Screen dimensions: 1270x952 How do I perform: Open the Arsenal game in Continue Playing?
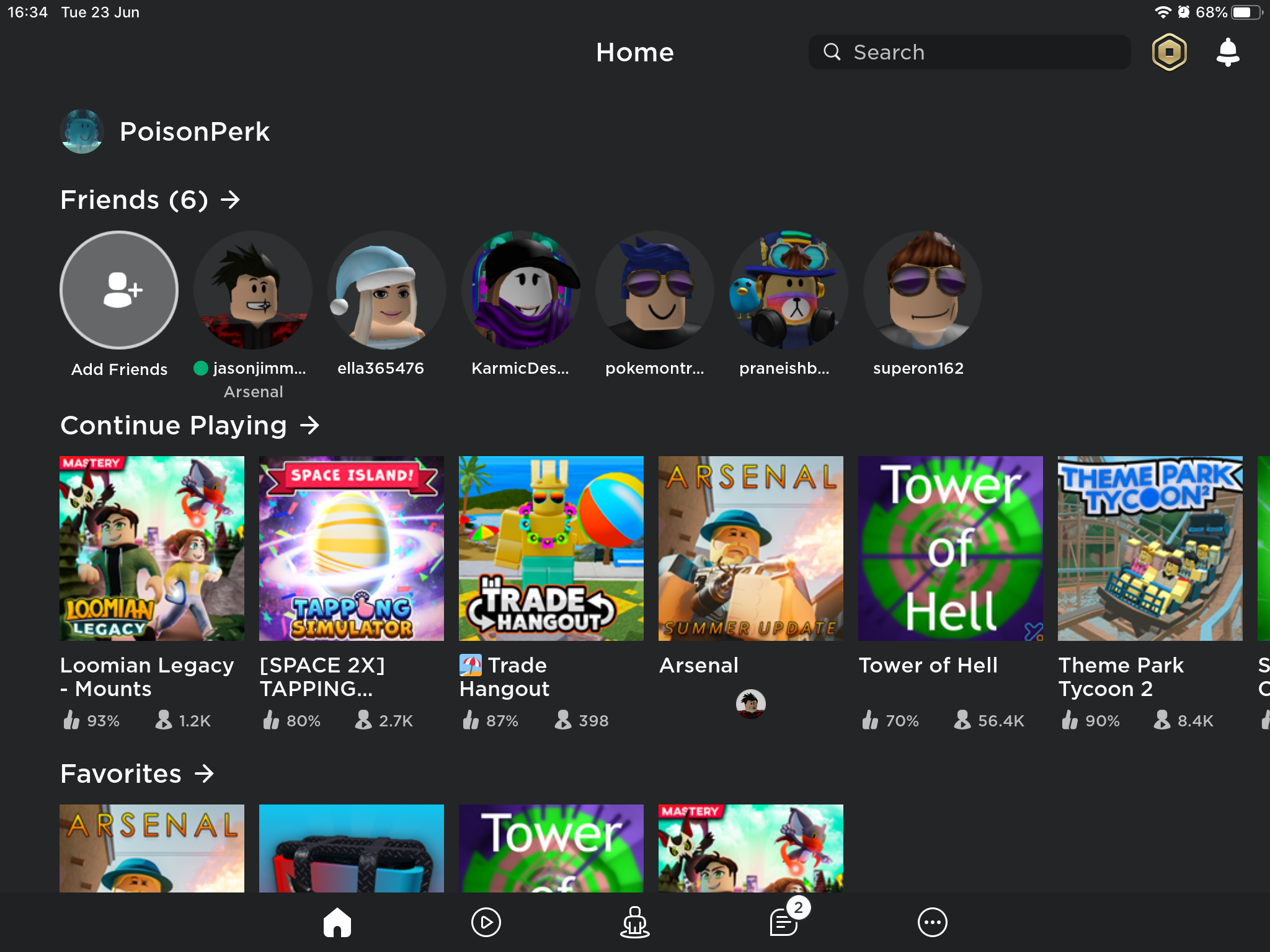point(750,549)
